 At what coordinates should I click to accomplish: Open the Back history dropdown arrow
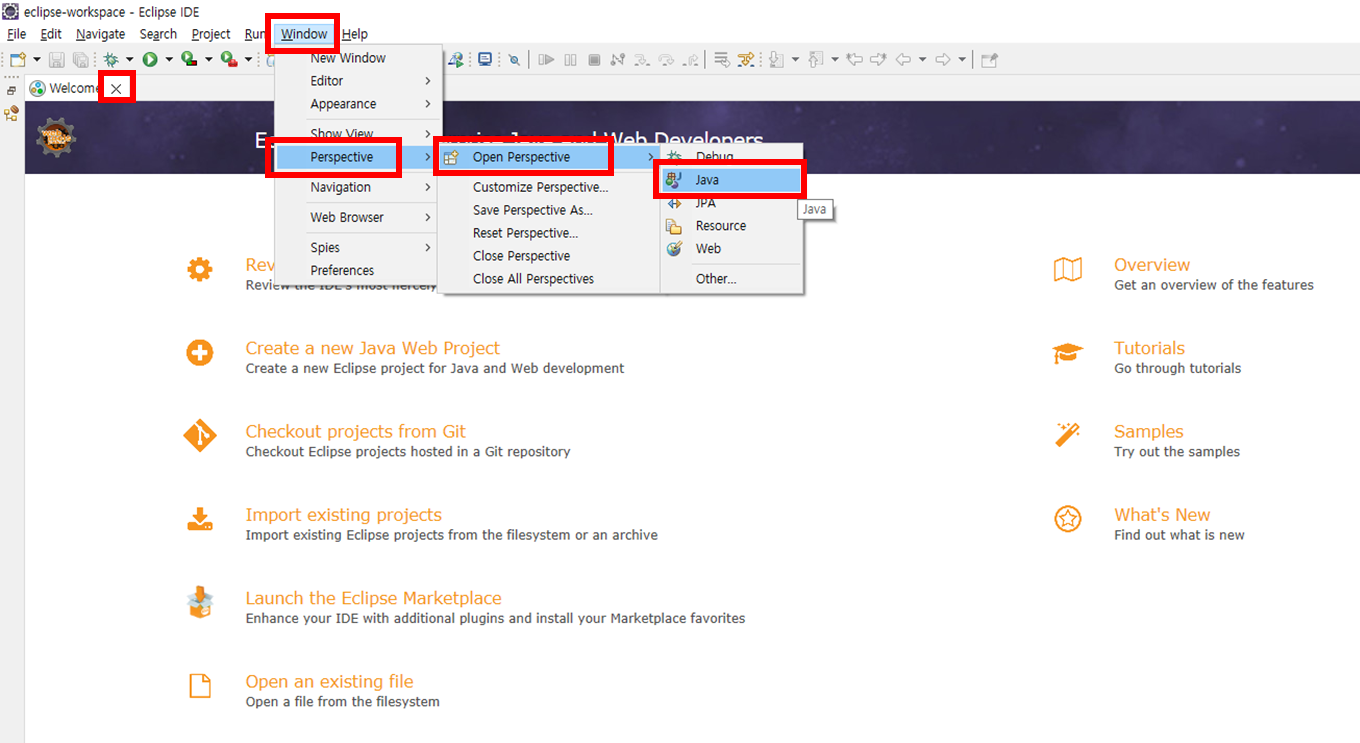pyautogui.click(x=922, y=60)
